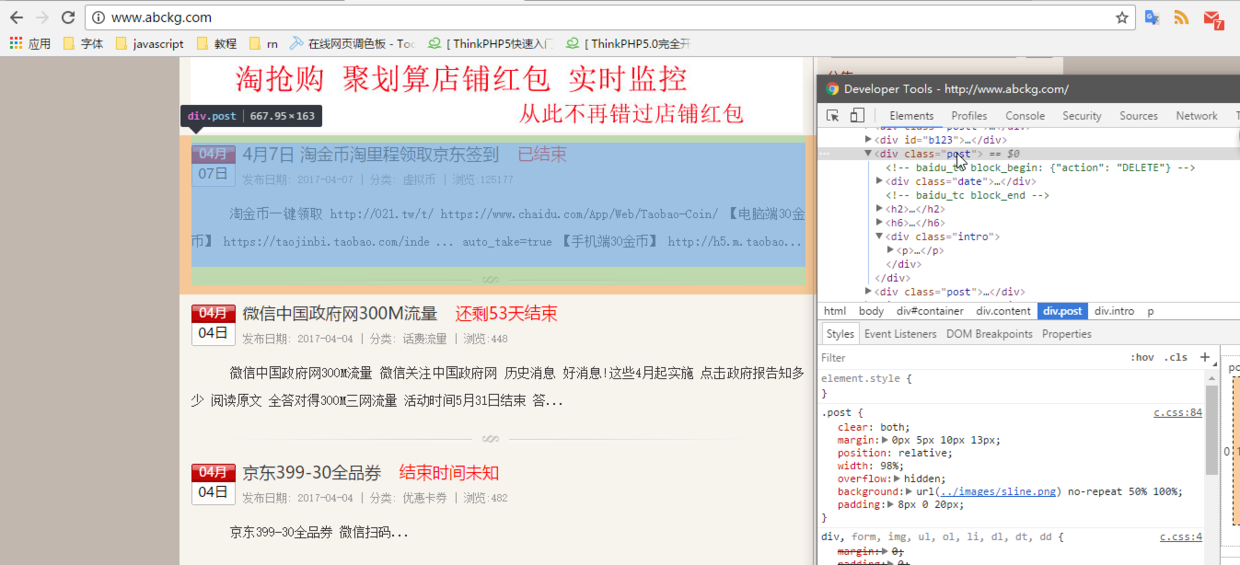The height and width of the screenshot is (565, 1240).
Task: Focus the Styles Filter input
Action: 970,357
